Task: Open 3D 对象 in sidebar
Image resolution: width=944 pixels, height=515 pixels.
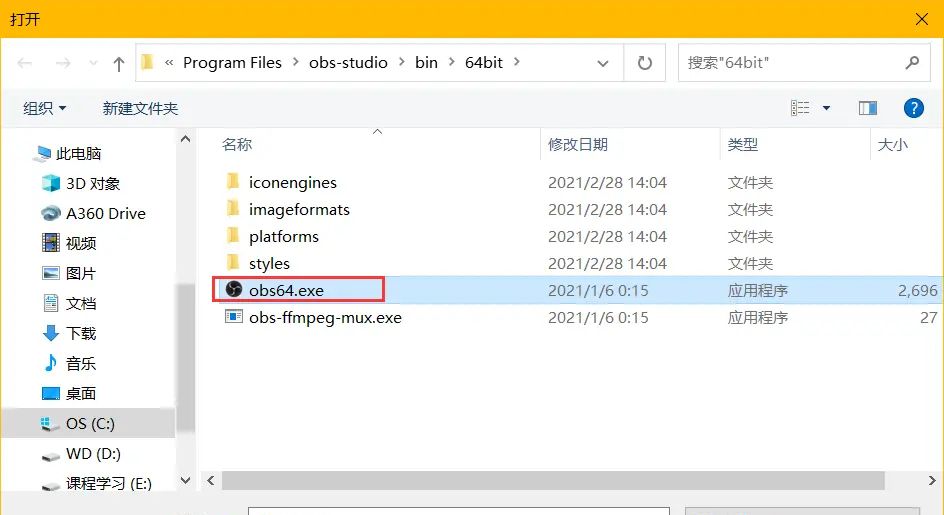Action: [93, 184]
